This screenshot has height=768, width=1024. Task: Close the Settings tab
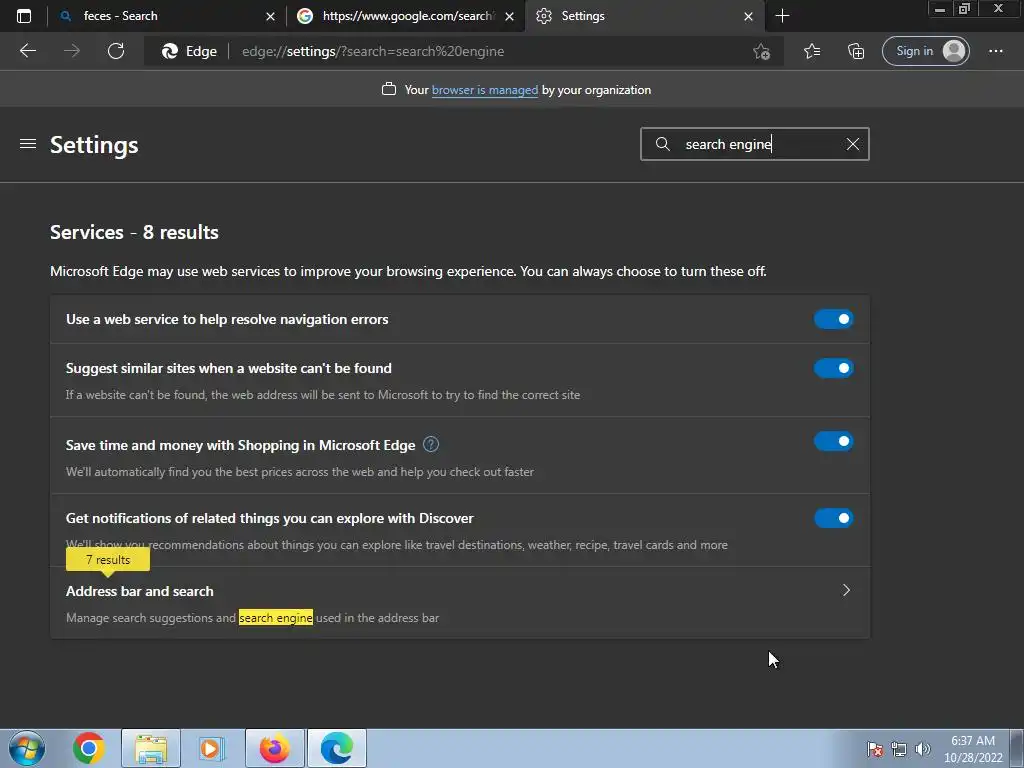pyautogui.click(x=748, y=16)
